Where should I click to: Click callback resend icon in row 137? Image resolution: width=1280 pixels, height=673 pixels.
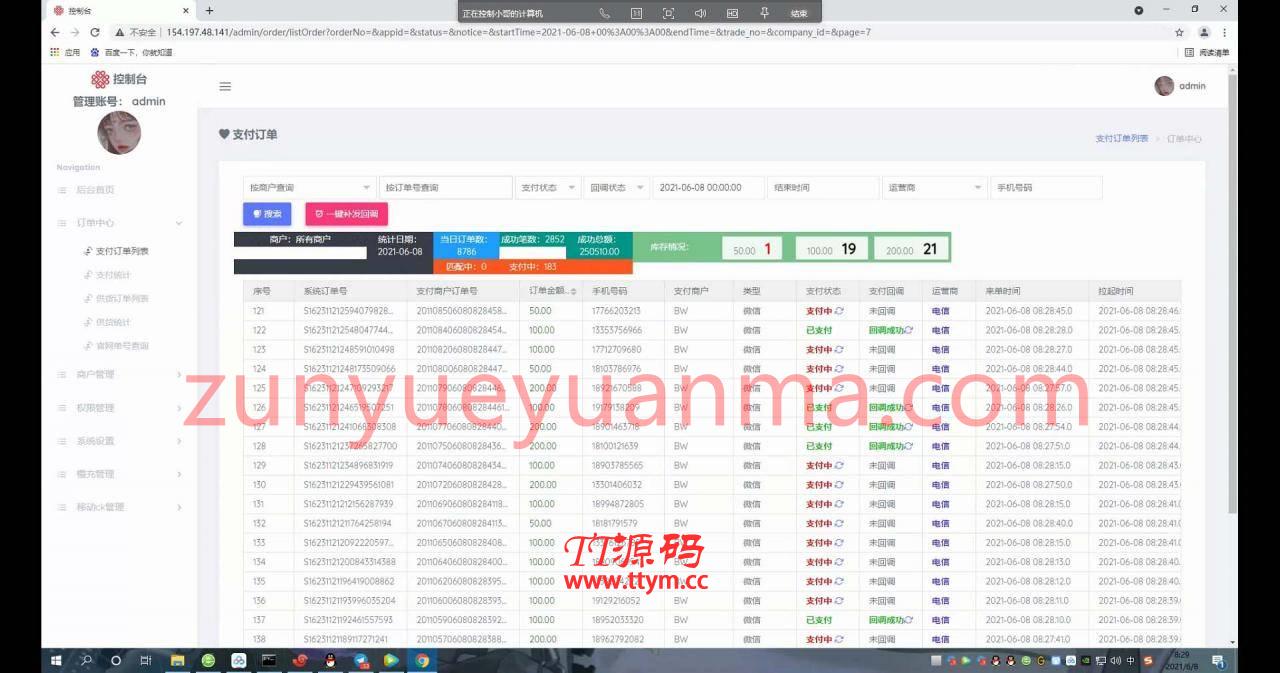908,620
